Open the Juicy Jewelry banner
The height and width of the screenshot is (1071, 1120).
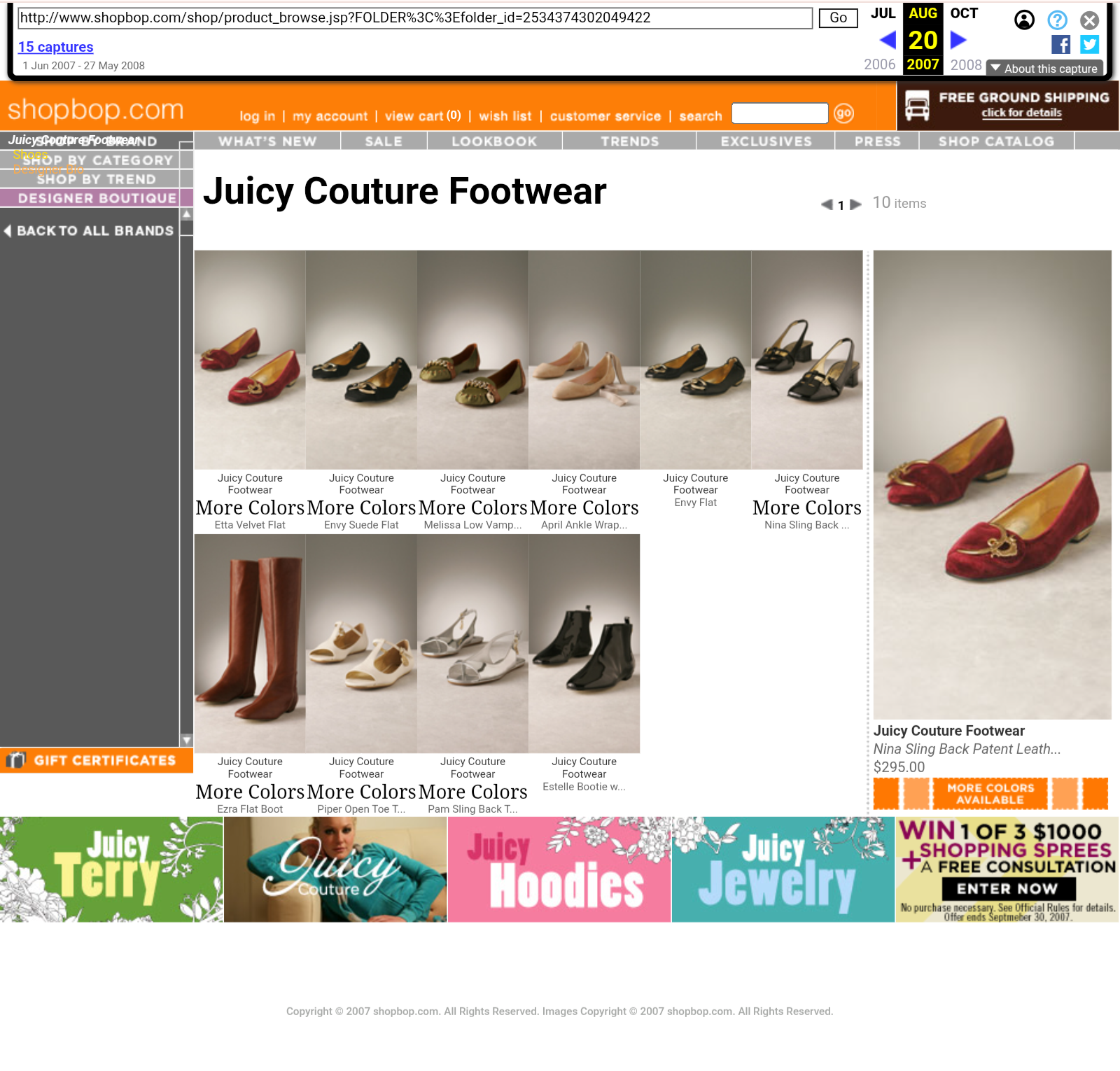pos(783,869)
